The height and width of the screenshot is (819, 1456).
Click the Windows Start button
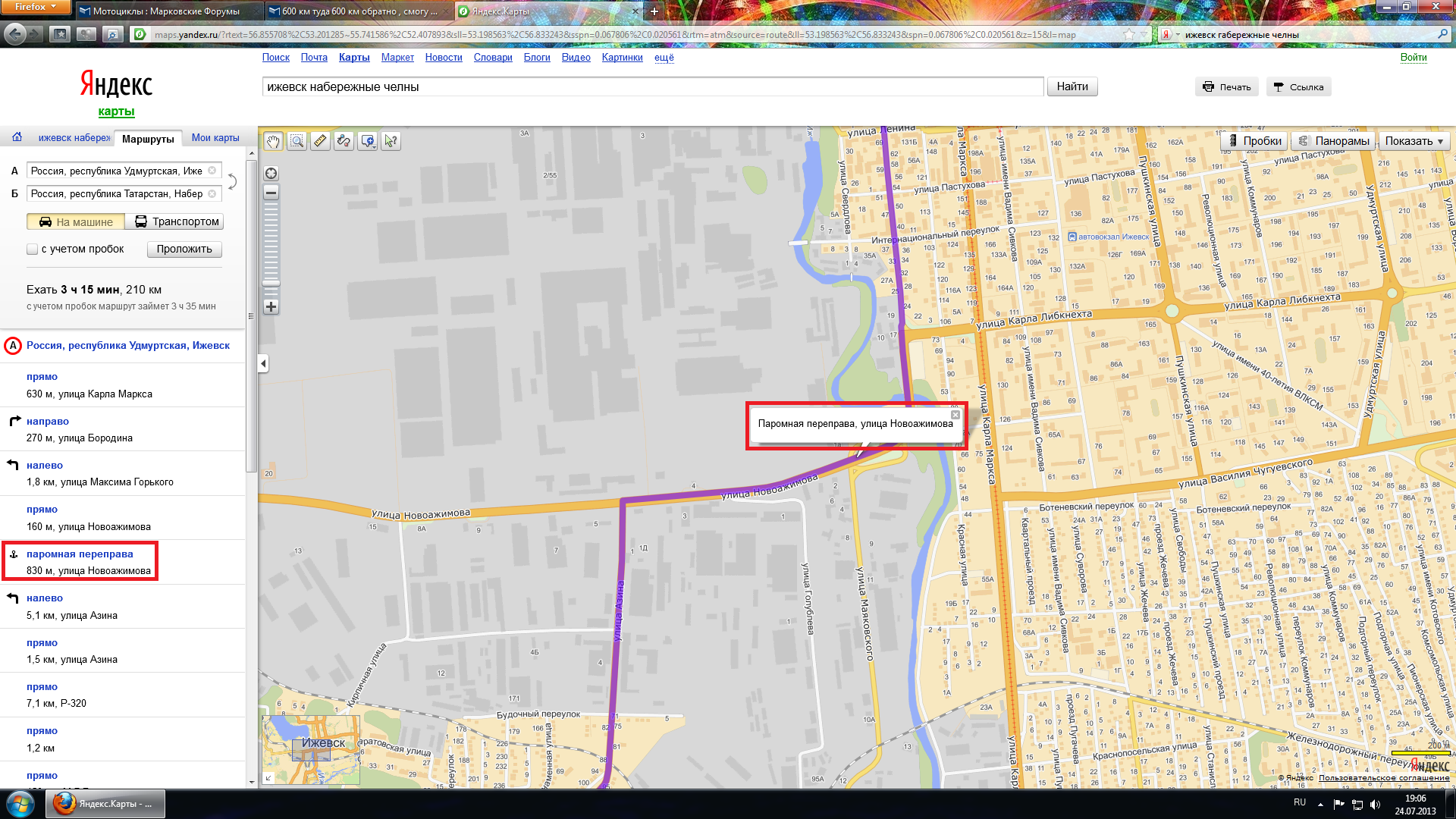(20, 804)
